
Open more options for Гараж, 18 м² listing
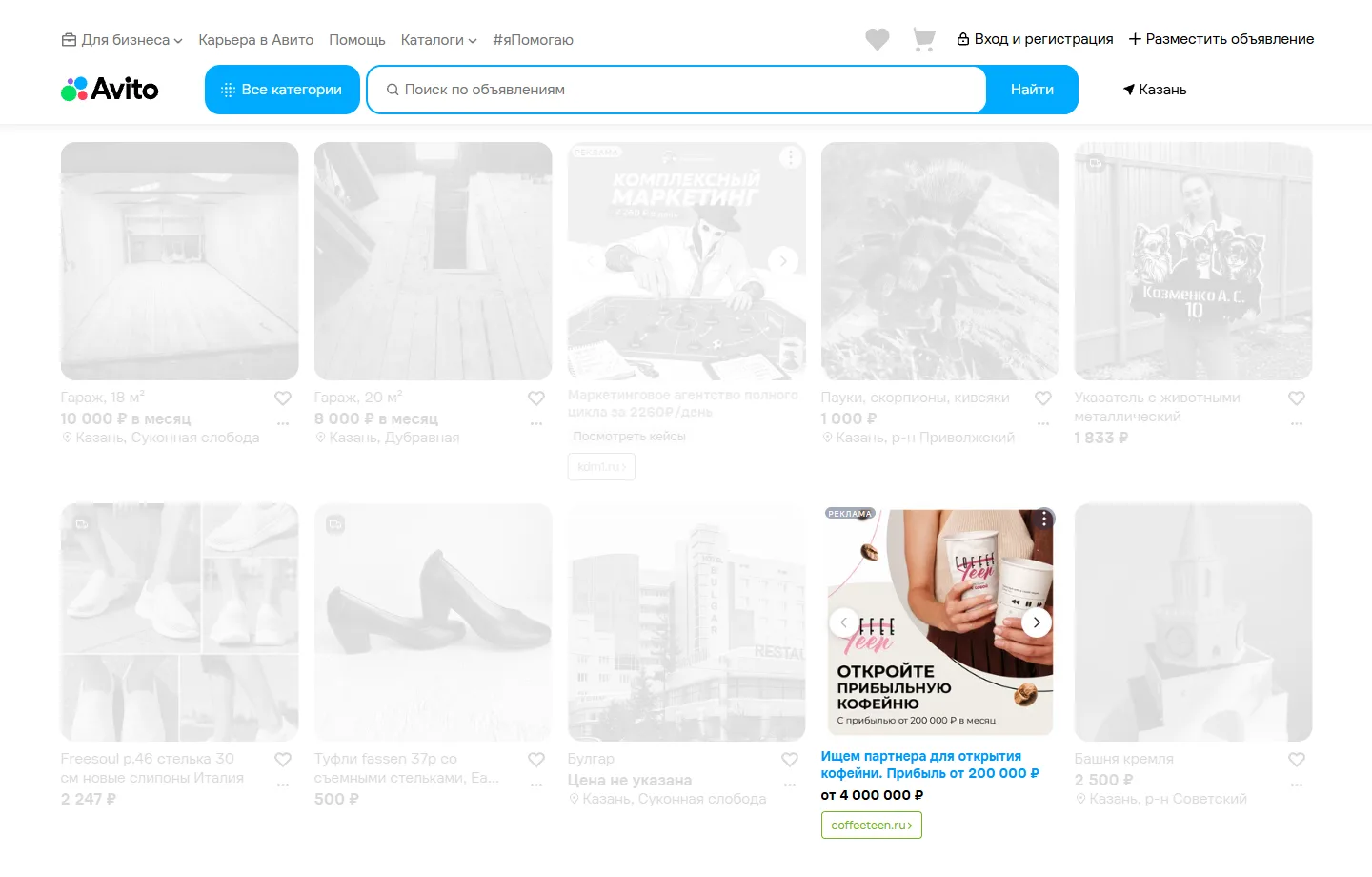click(283, 423)
